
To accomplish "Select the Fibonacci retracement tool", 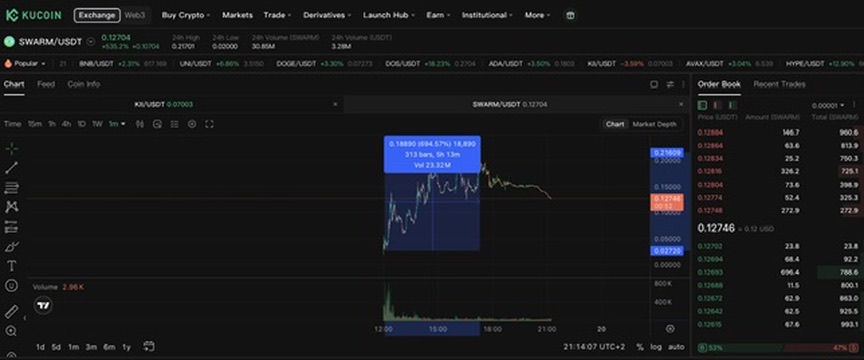I will 12,187.
